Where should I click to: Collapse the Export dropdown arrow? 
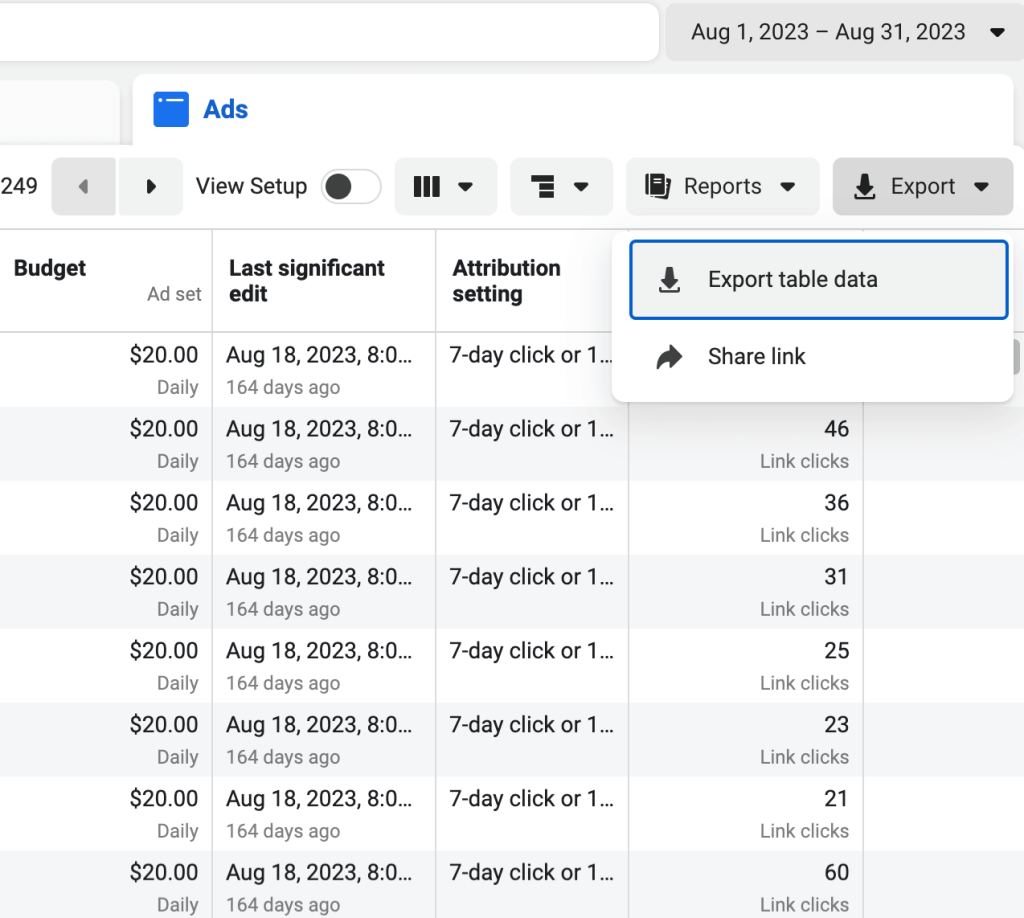click(981, 187)
